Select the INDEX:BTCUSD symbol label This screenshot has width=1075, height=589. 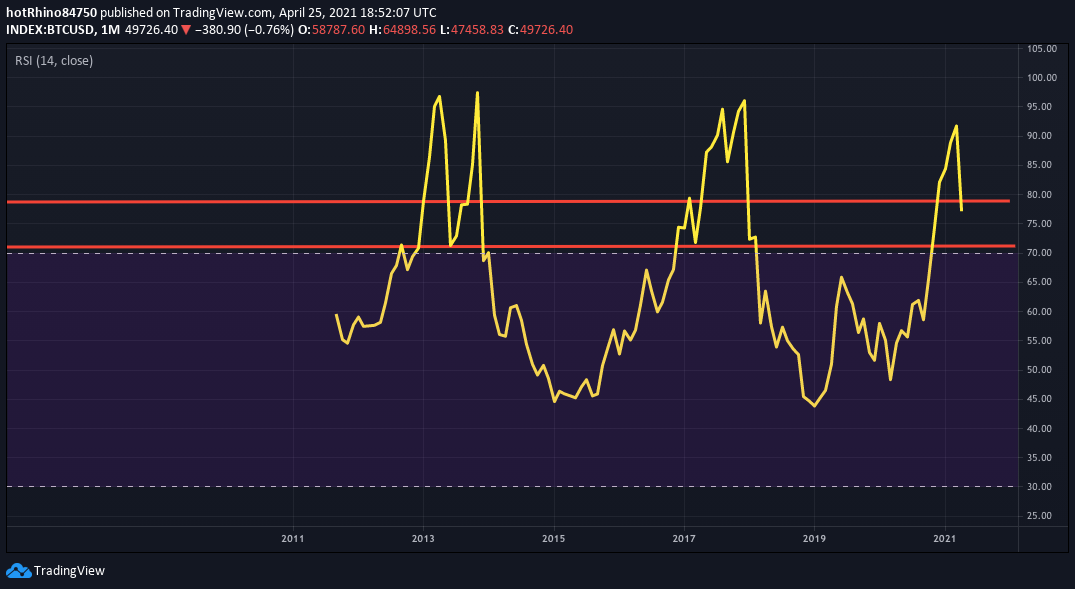[50, 30]
